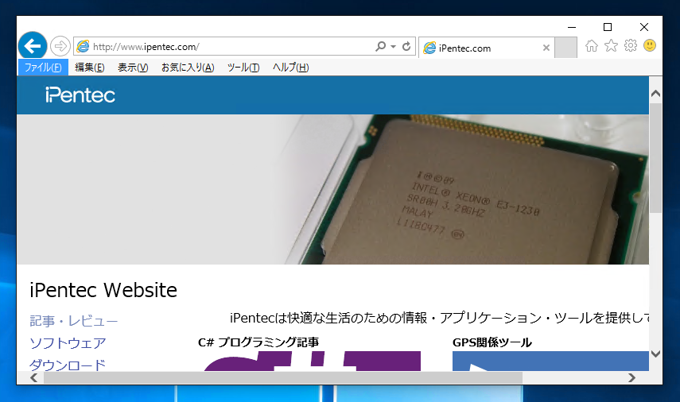Open a new tab with the blank tab button

[566, 47]
